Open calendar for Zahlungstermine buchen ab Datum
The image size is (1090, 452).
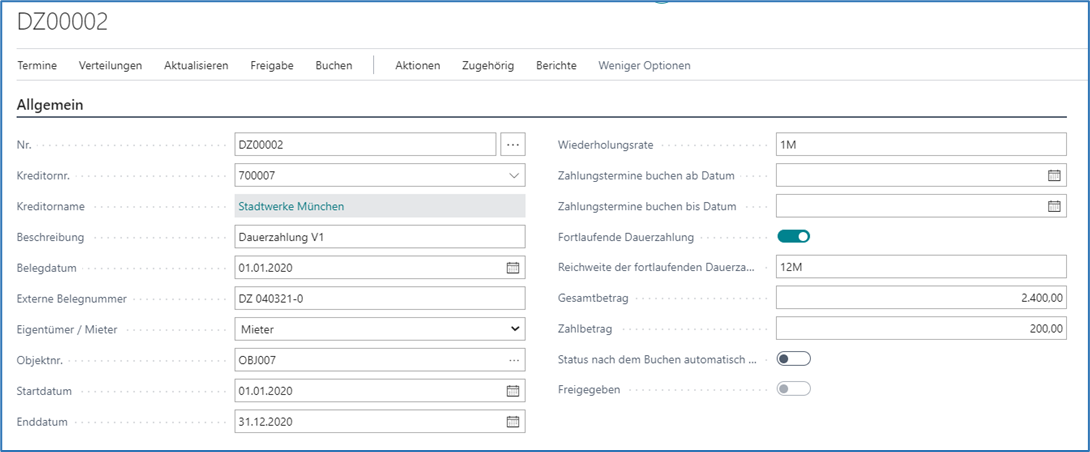tap(1054, 176)
